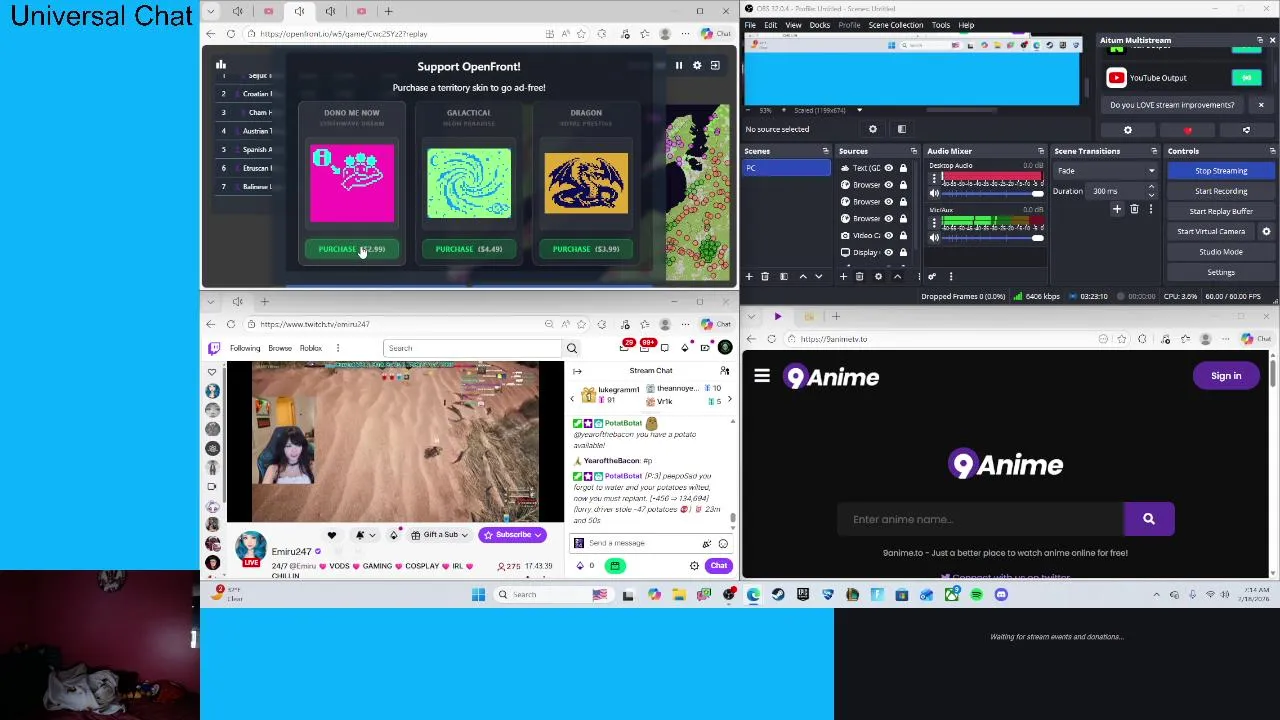Open the OBS Docks menu

tap(819, 25)
